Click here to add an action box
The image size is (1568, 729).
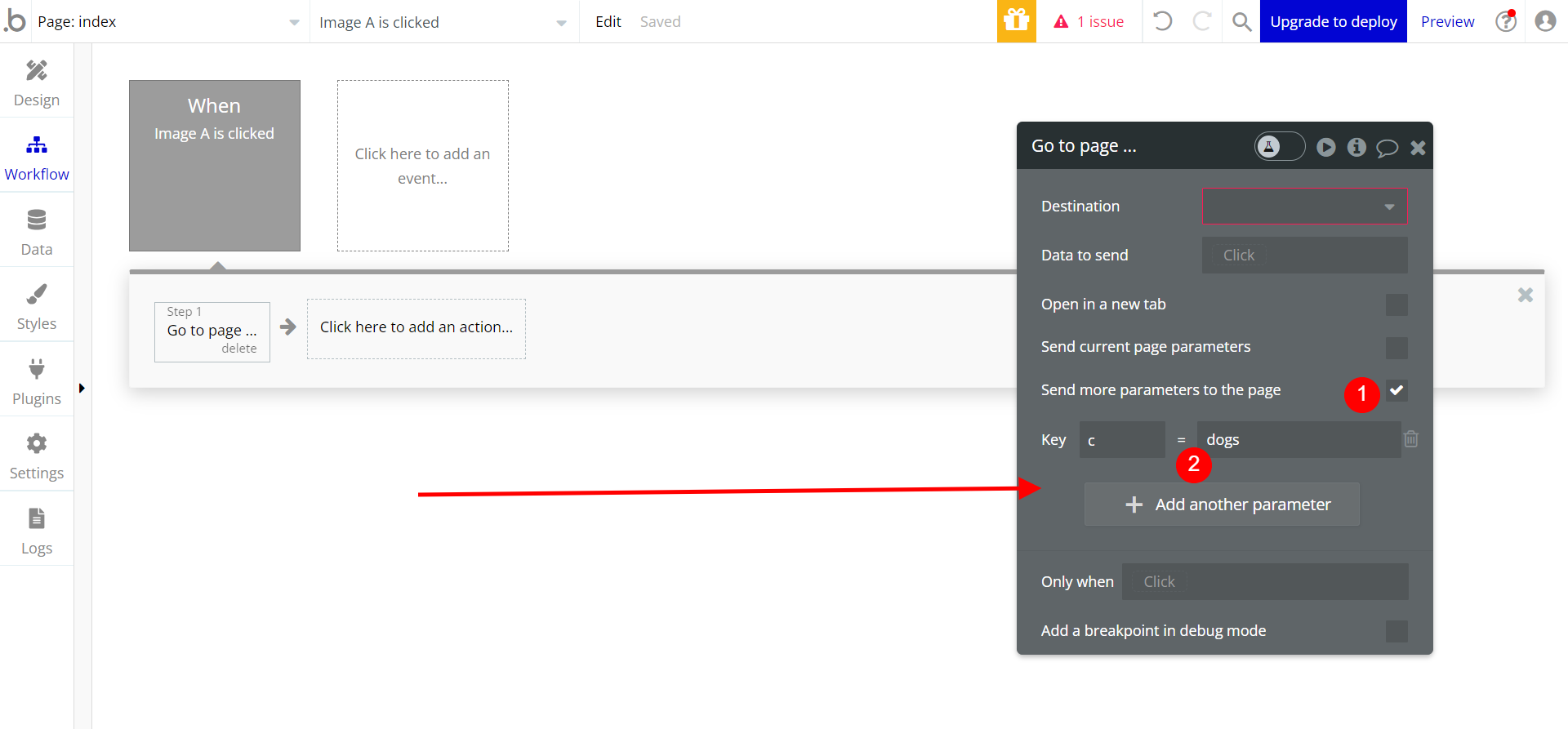click(x=416, y=328)
